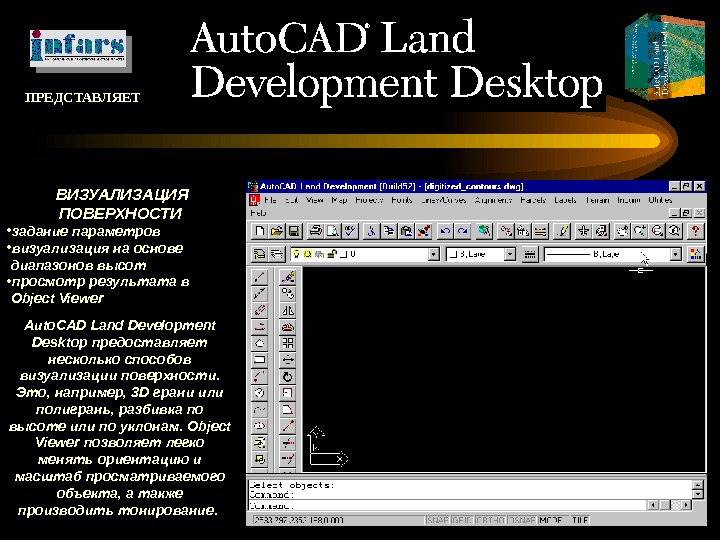Select the Offset tool
Image resolution: width=720 pixels, height=540 pixels.
point(287,326)
